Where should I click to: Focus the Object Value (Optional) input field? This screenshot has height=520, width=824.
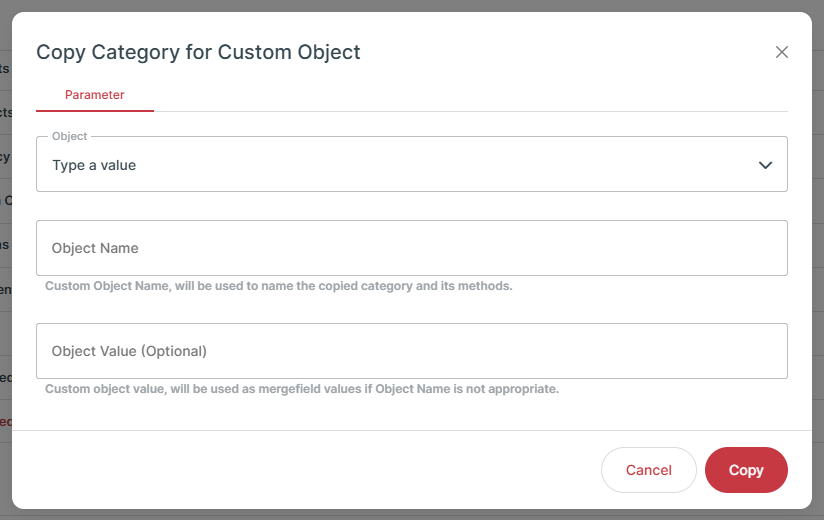(x=411, y=351)
